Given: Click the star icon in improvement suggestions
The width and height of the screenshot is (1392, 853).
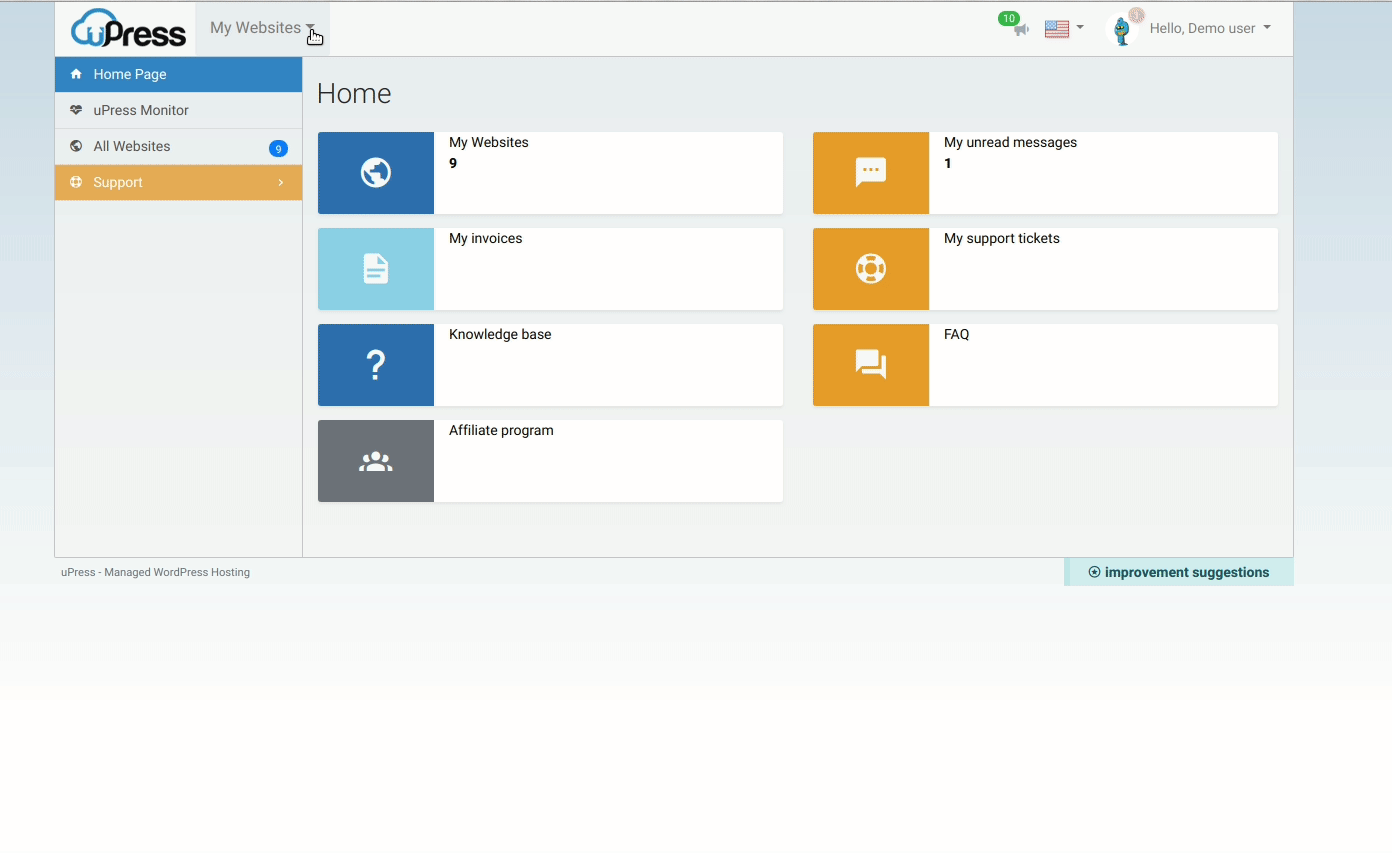Looking at the screenshot, I should (x=1094, y=572).
